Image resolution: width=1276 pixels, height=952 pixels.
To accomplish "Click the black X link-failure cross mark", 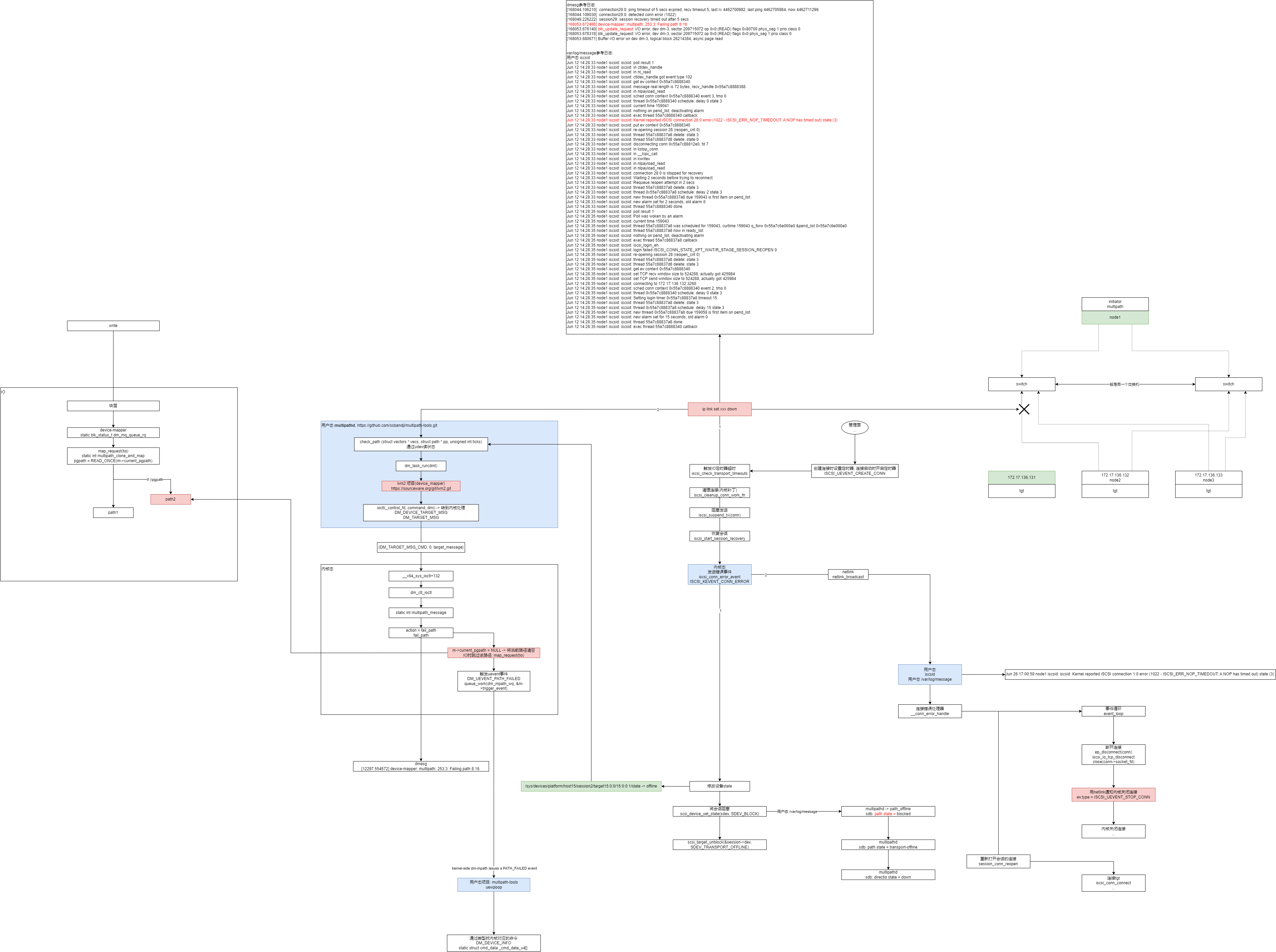I will pos(1024,409).
